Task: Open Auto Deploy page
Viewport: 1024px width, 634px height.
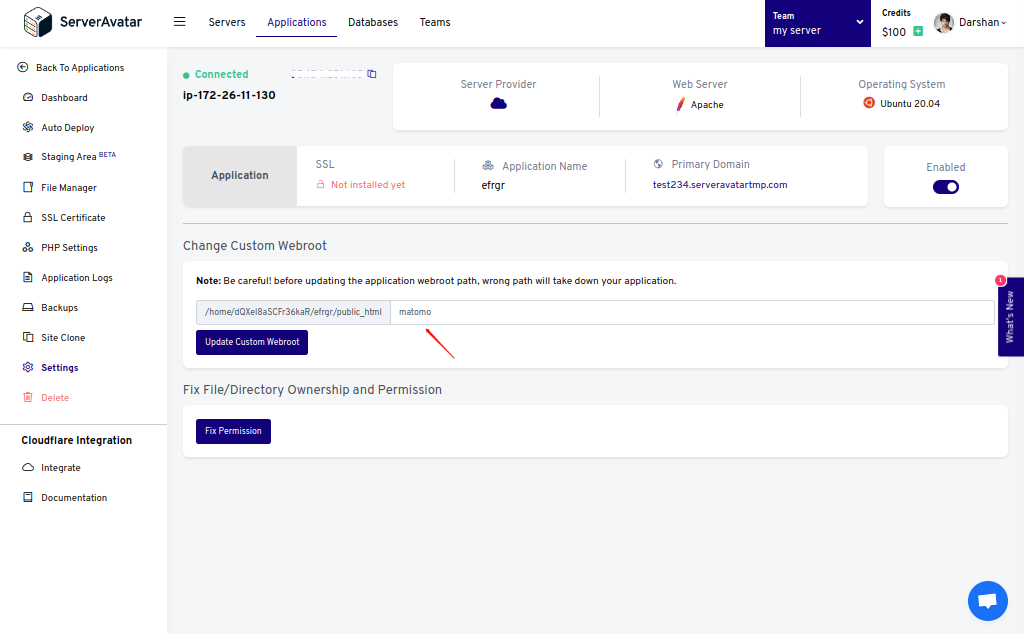Action: (x=67, y=128)
